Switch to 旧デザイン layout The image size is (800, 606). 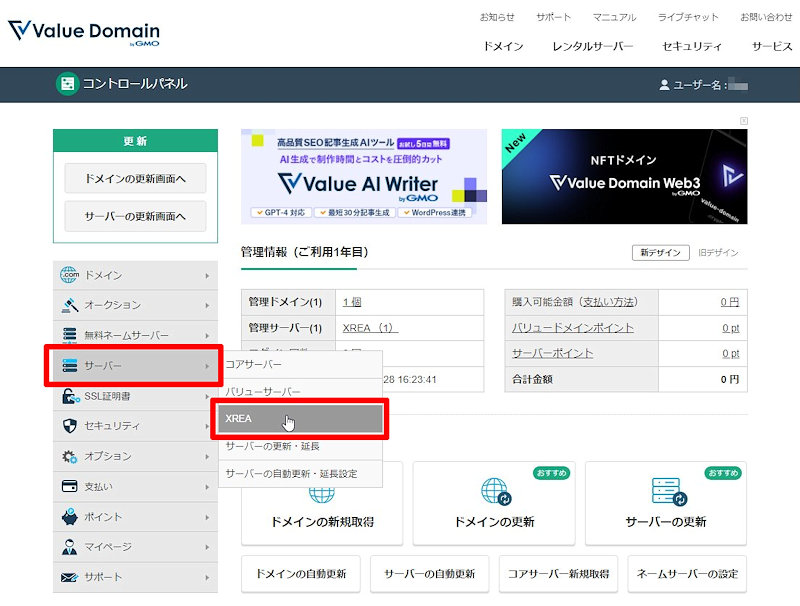[x=718, y=253]
